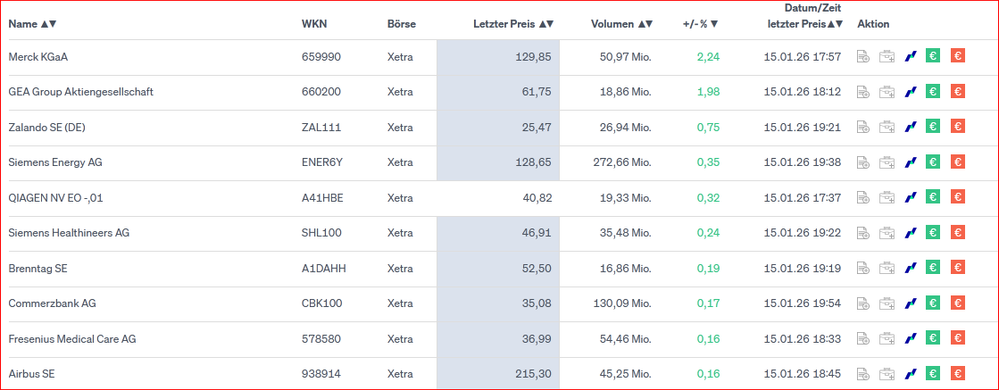
Task: Add Airbus SE to watchlist icon
Action: click(863, 374)
